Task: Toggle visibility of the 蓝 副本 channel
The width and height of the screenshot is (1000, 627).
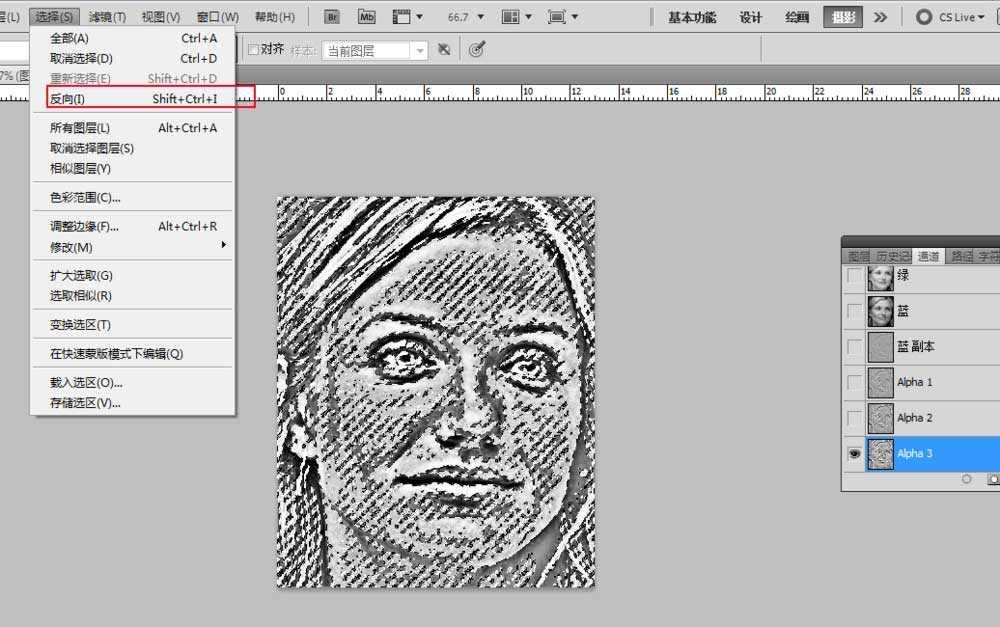Action: pyautogui.click(x=854, y=347)
